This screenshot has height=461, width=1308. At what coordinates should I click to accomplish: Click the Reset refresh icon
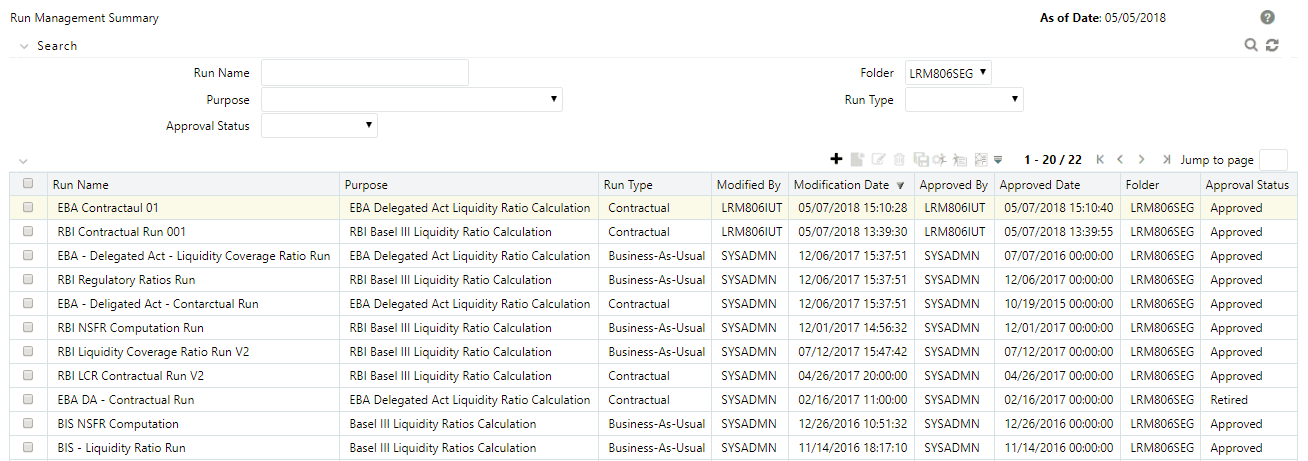pos(1272,45)
